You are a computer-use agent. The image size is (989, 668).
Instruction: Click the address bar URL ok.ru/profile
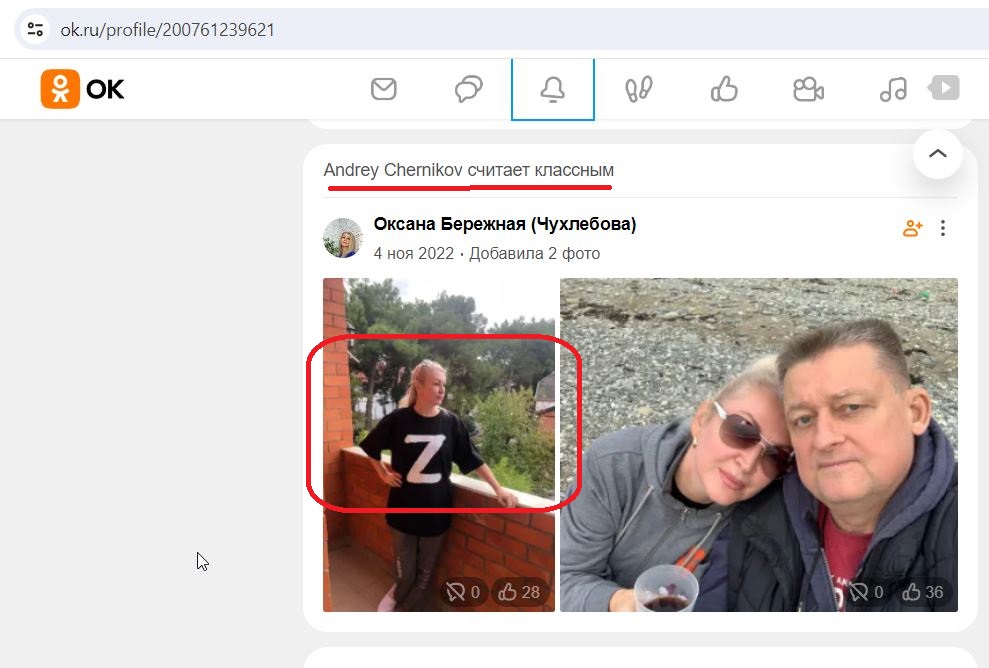(168, 30)
